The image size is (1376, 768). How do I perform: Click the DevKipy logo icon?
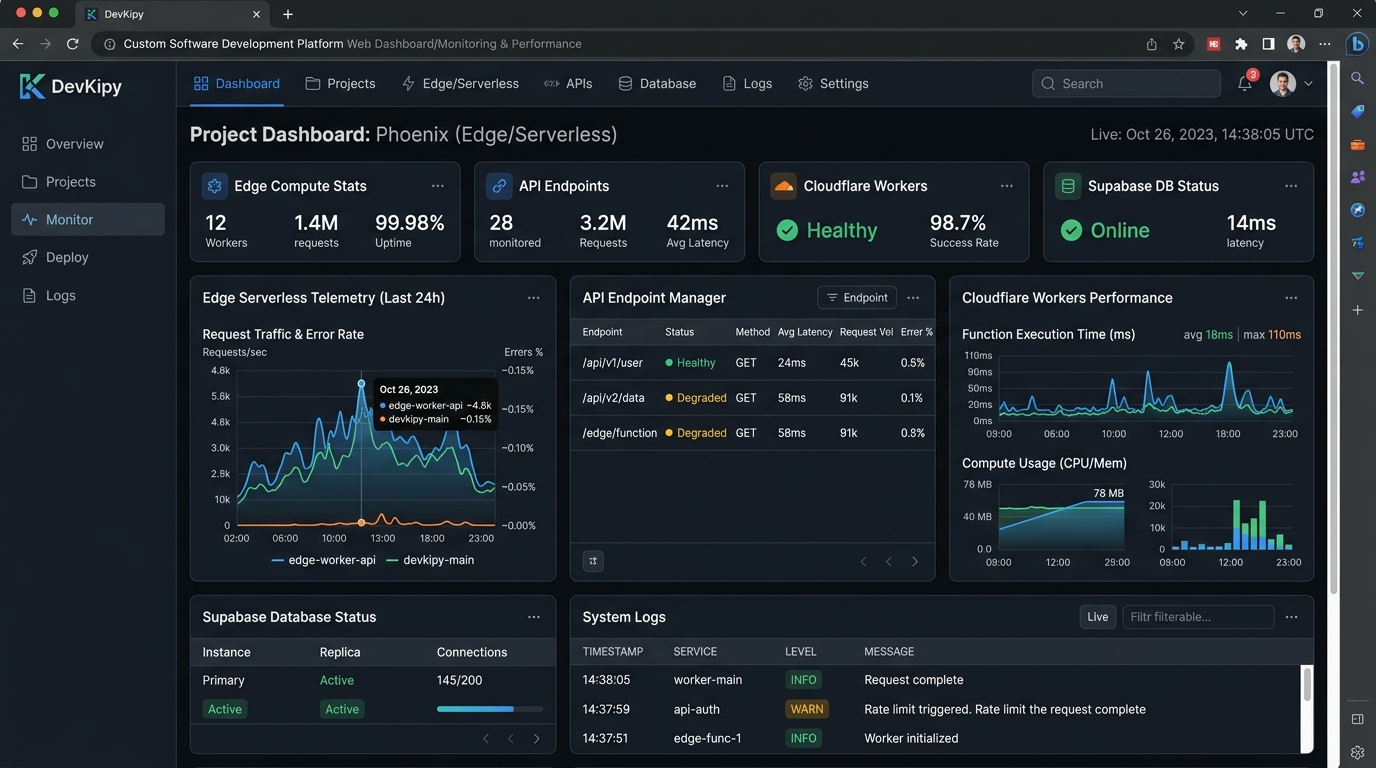point(32,86)
